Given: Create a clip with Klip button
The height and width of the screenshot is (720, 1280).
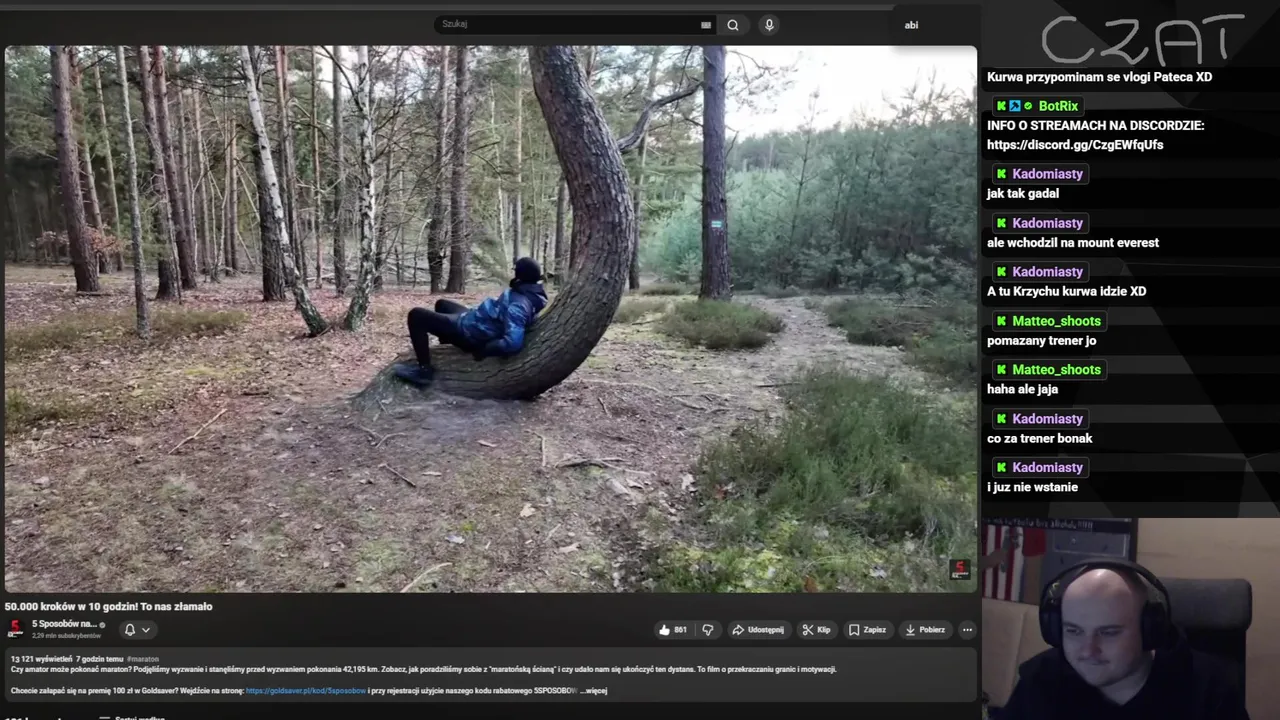Looking at the screenshot, I should point(816,630).
